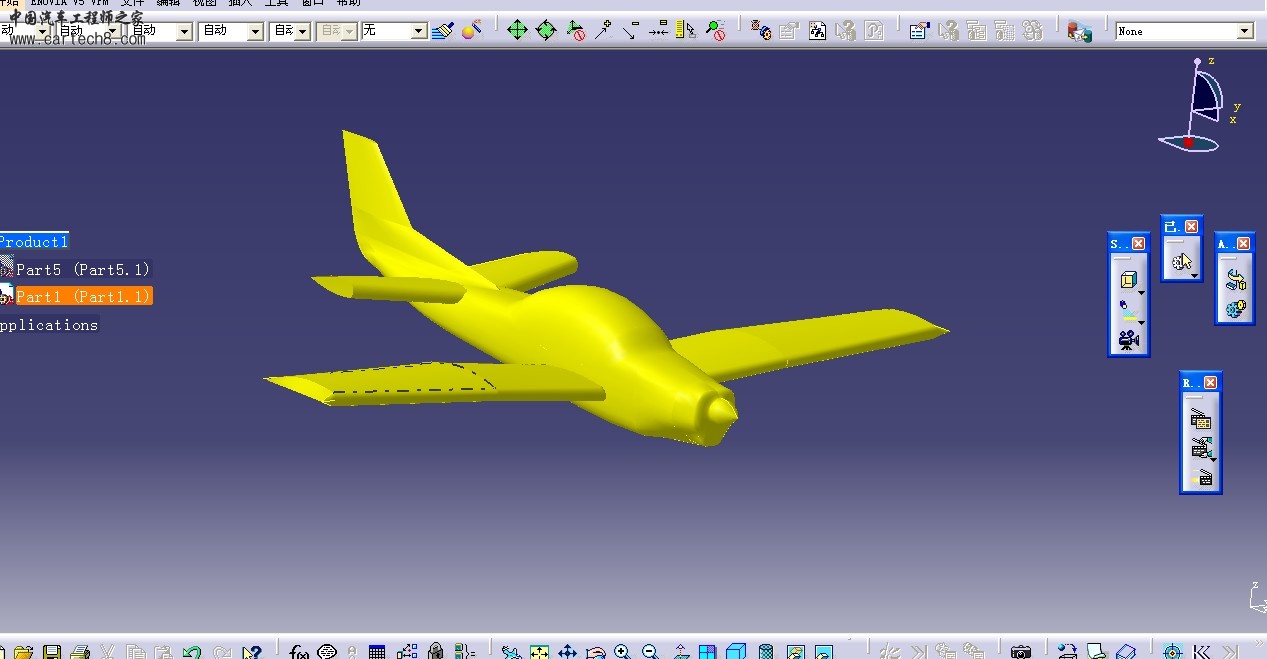This screenshot has height=659, width=1267.
Task: Select the Applications node in the tree
Action: 49,325
